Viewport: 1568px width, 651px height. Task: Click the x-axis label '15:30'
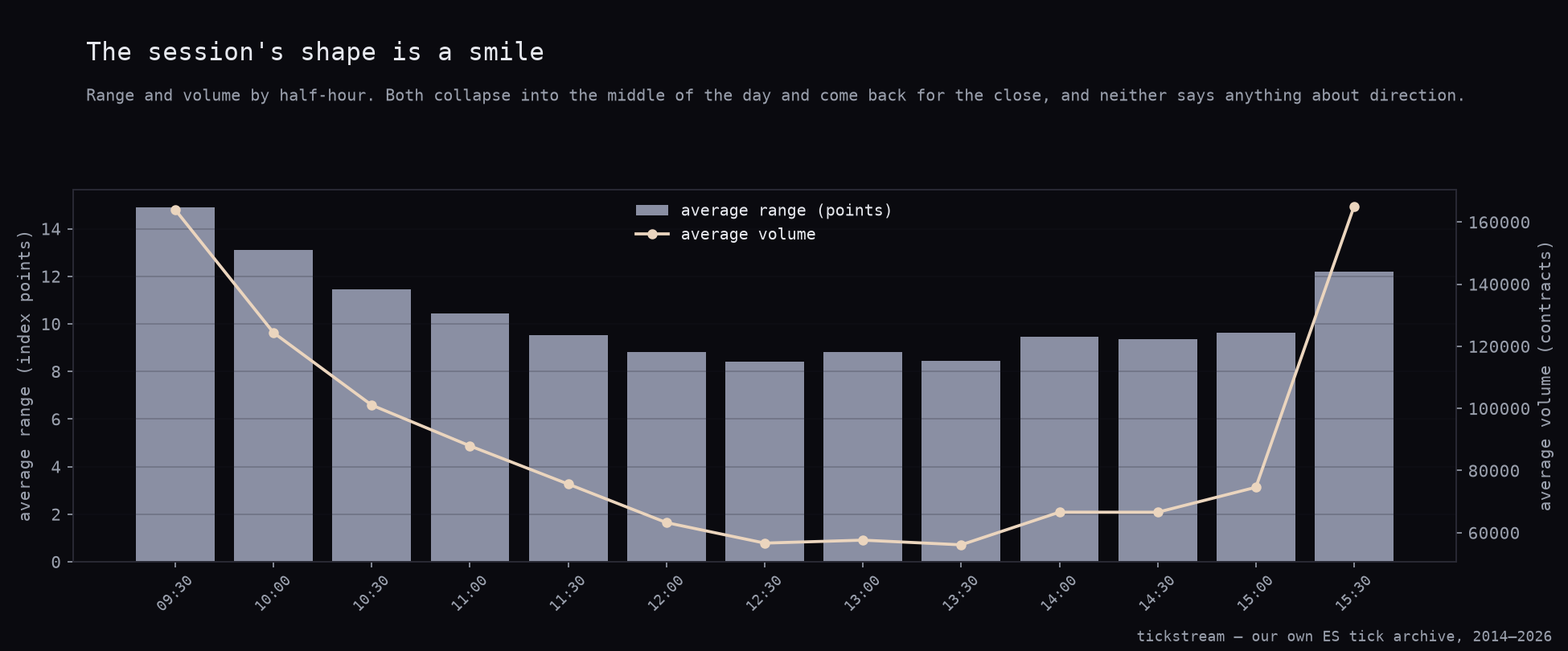1353,593
